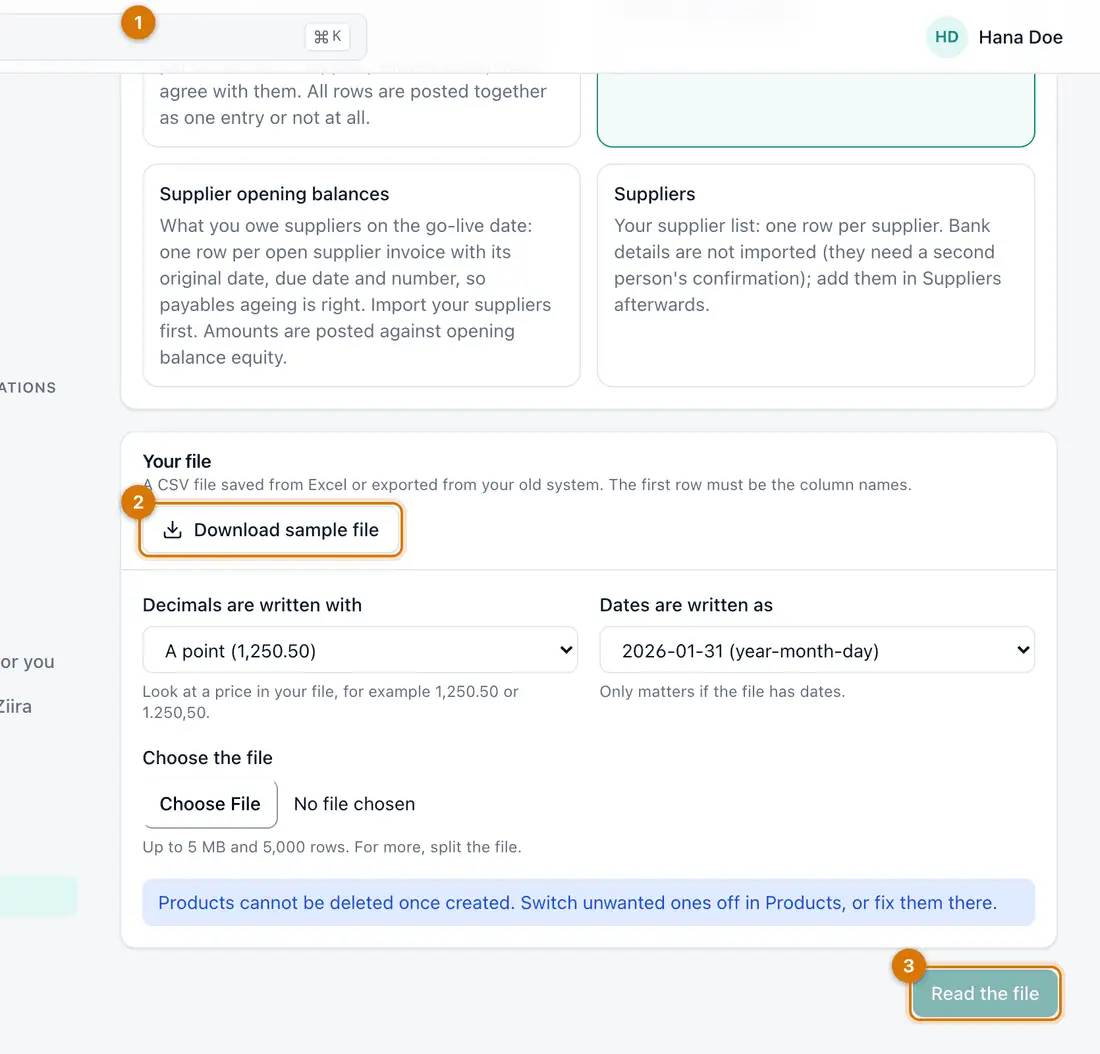Open the Dates are written as dropdown
The image size is (1100, 1054).
coord(817,650)
